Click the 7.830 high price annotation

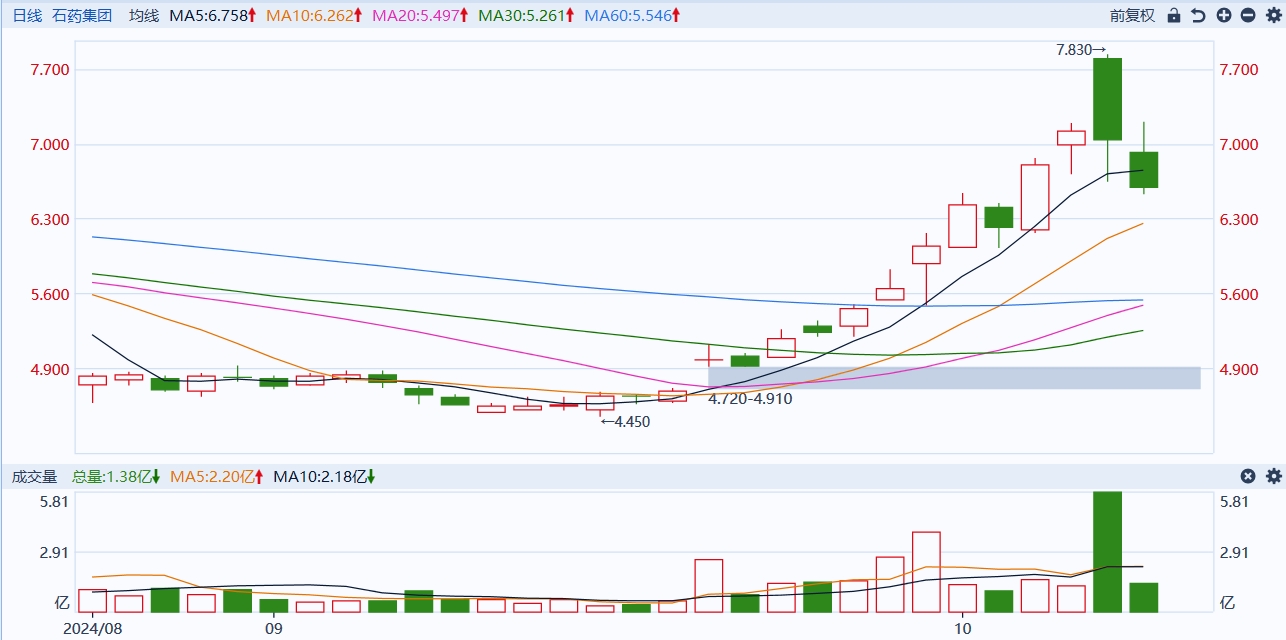1081,49
